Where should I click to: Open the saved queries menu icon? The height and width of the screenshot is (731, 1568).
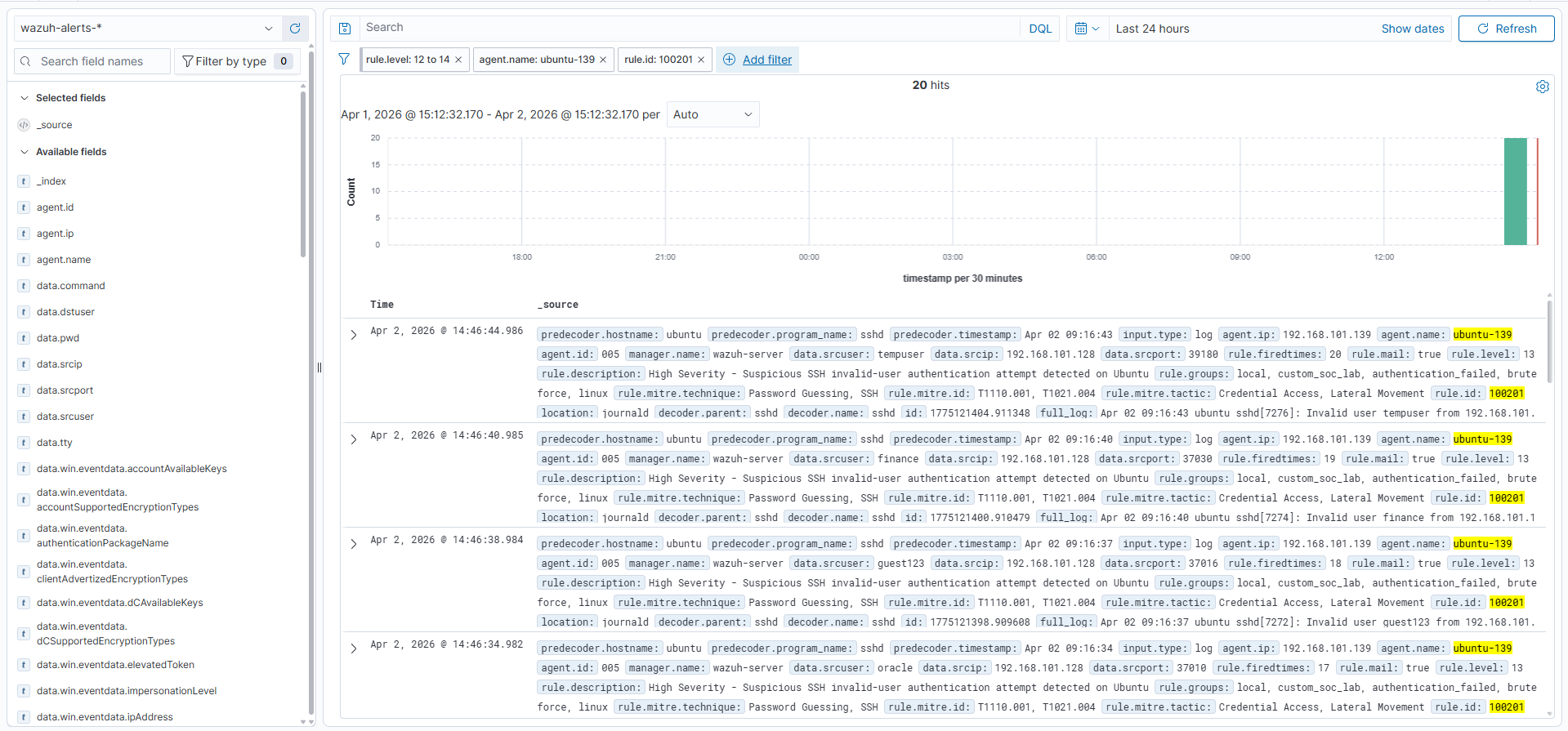coord(345,29)
